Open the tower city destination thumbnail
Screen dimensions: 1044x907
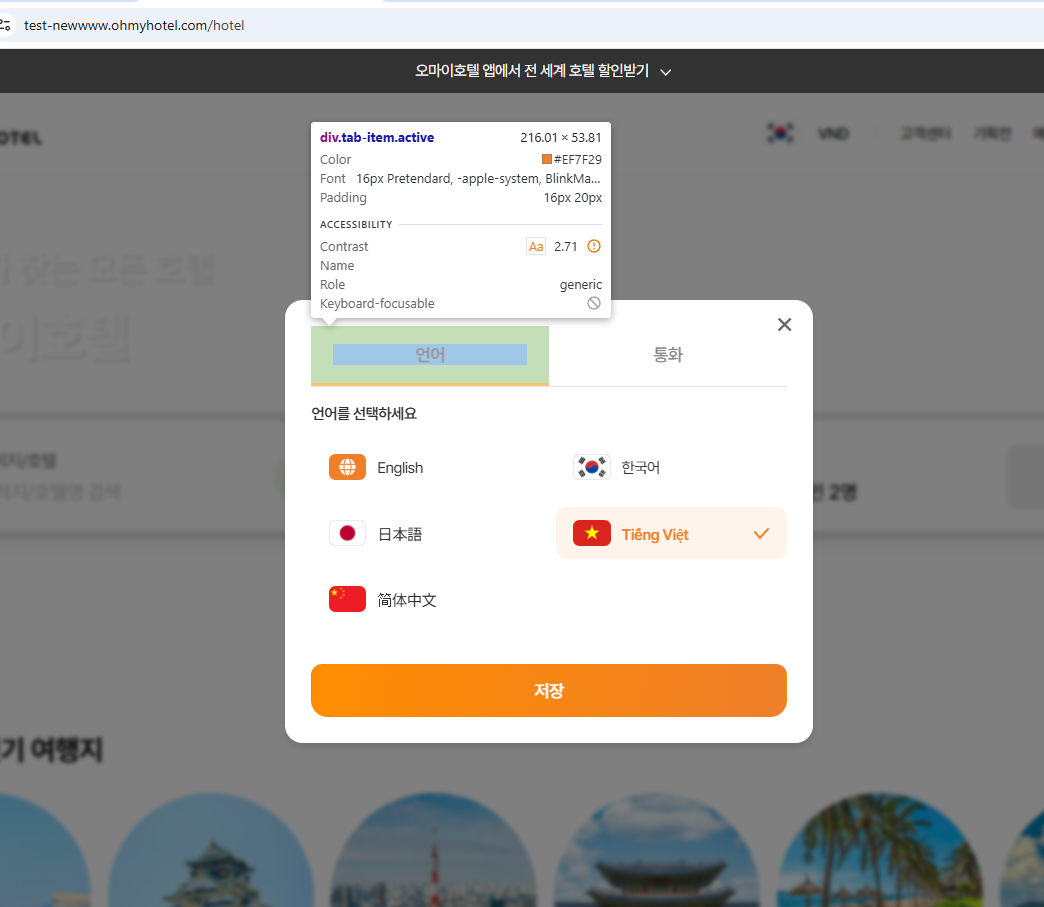pyautogui.click(x=433, y=850)
